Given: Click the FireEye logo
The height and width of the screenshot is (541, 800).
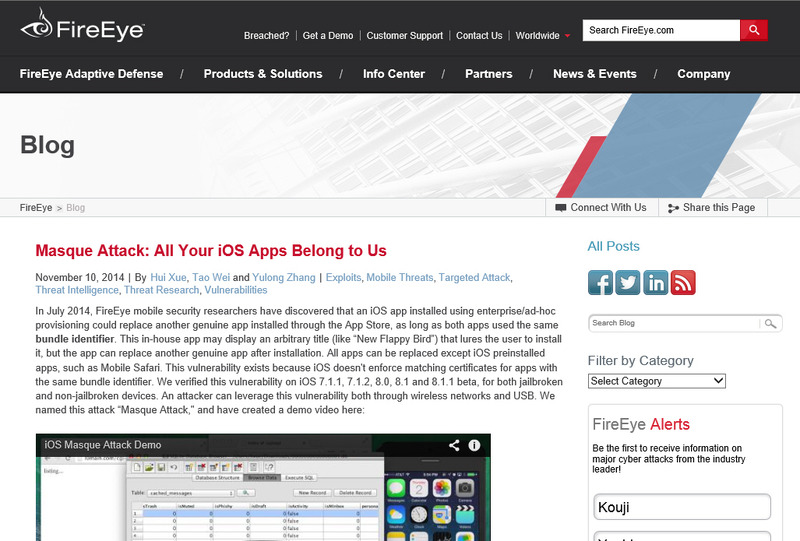Looking at the screenshot, I should point(82,26).
